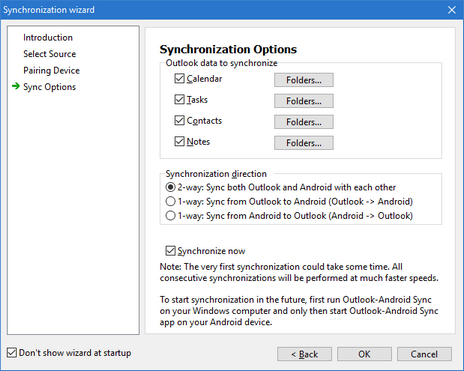Open Folders for Notes
The image size is (464, 371).
[304, 143]
